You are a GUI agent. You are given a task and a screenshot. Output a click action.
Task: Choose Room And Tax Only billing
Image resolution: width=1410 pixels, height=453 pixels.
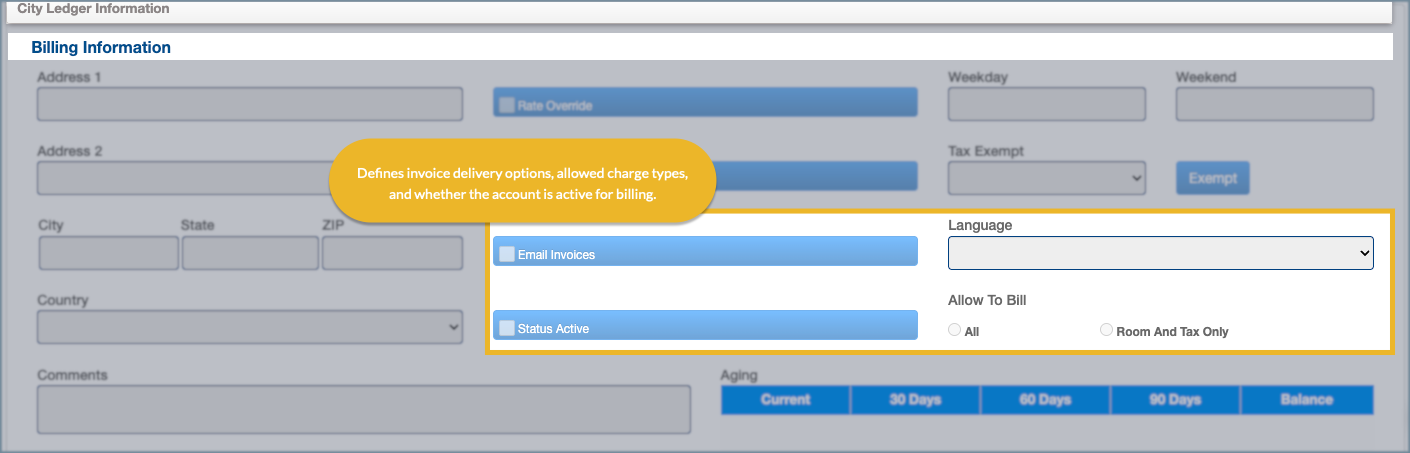(1106, 330)
